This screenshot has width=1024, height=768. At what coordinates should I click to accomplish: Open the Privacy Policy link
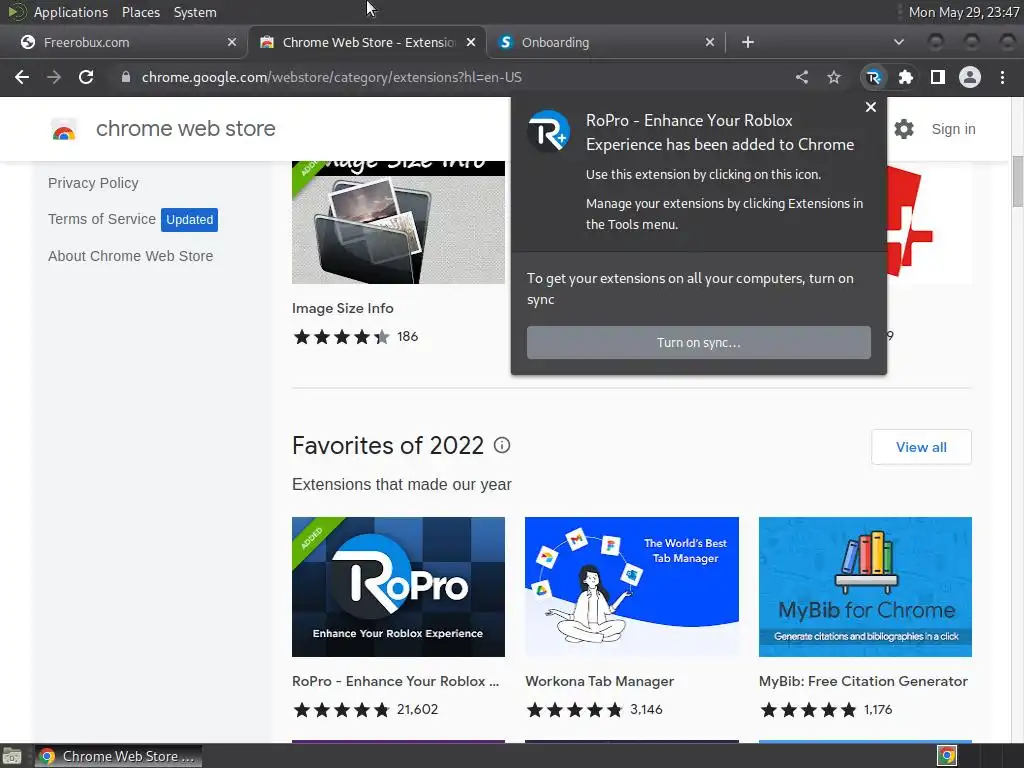[93, 184]
